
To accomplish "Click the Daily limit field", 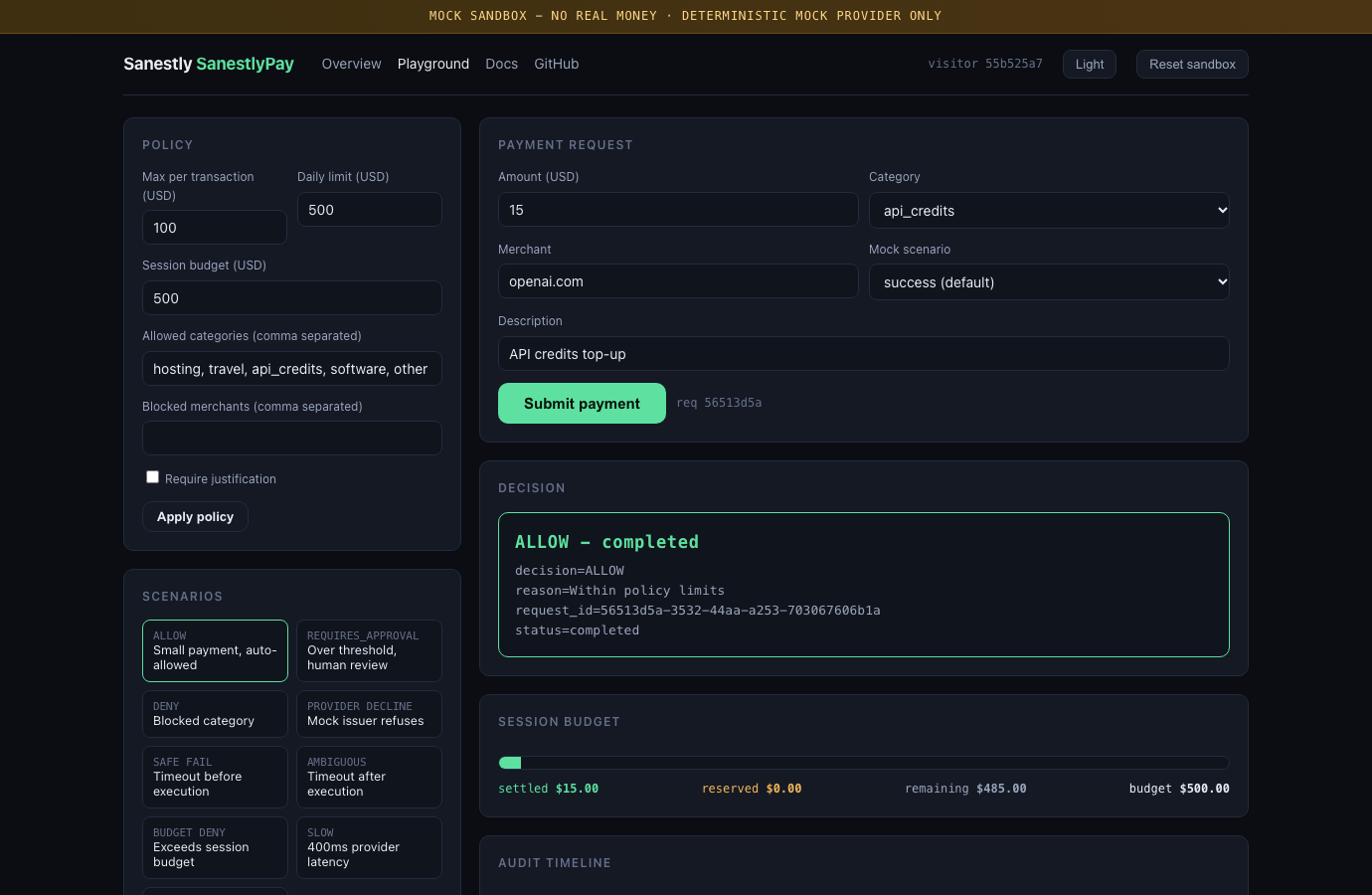I will 370,210.
